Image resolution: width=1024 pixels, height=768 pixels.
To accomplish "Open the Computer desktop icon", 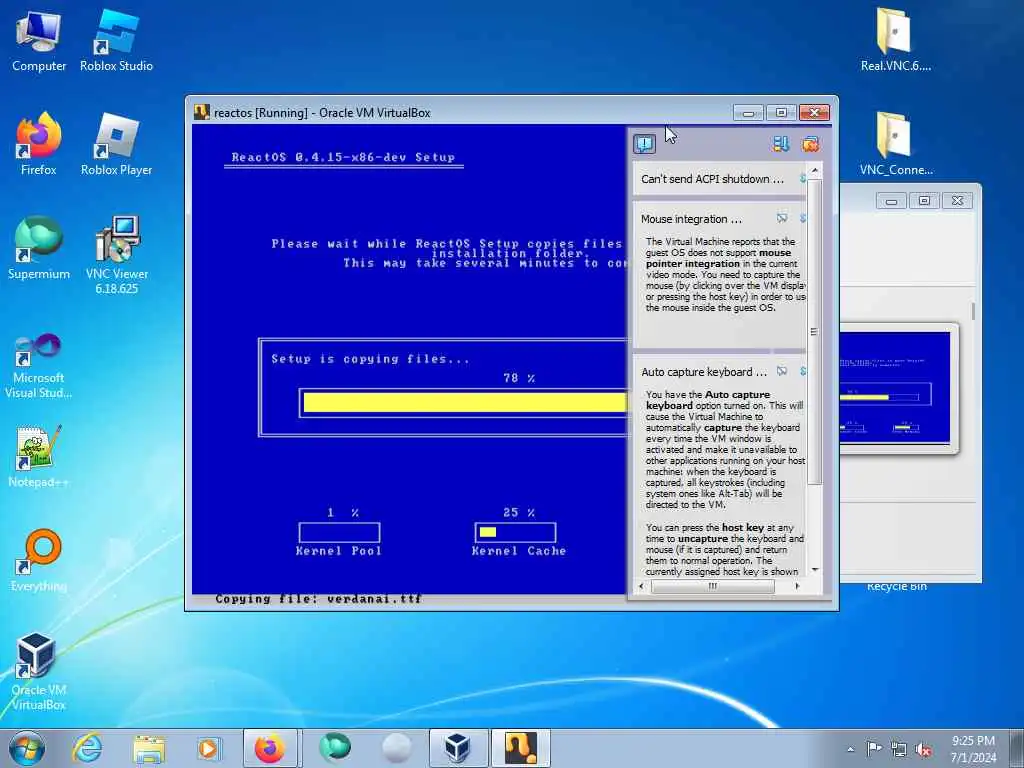I will [x=39, y=40].
